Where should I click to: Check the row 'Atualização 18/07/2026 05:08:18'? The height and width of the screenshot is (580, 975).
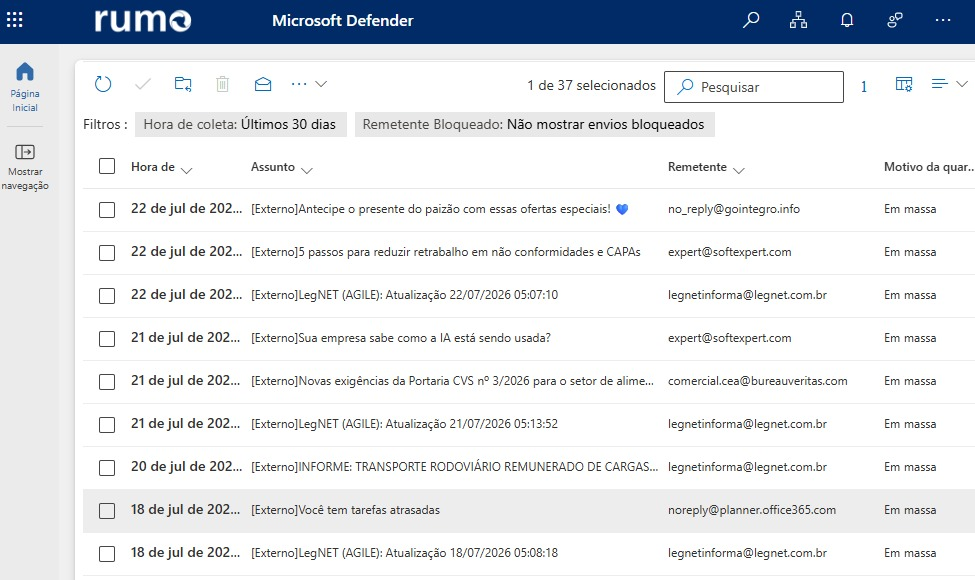pos(107,553)
